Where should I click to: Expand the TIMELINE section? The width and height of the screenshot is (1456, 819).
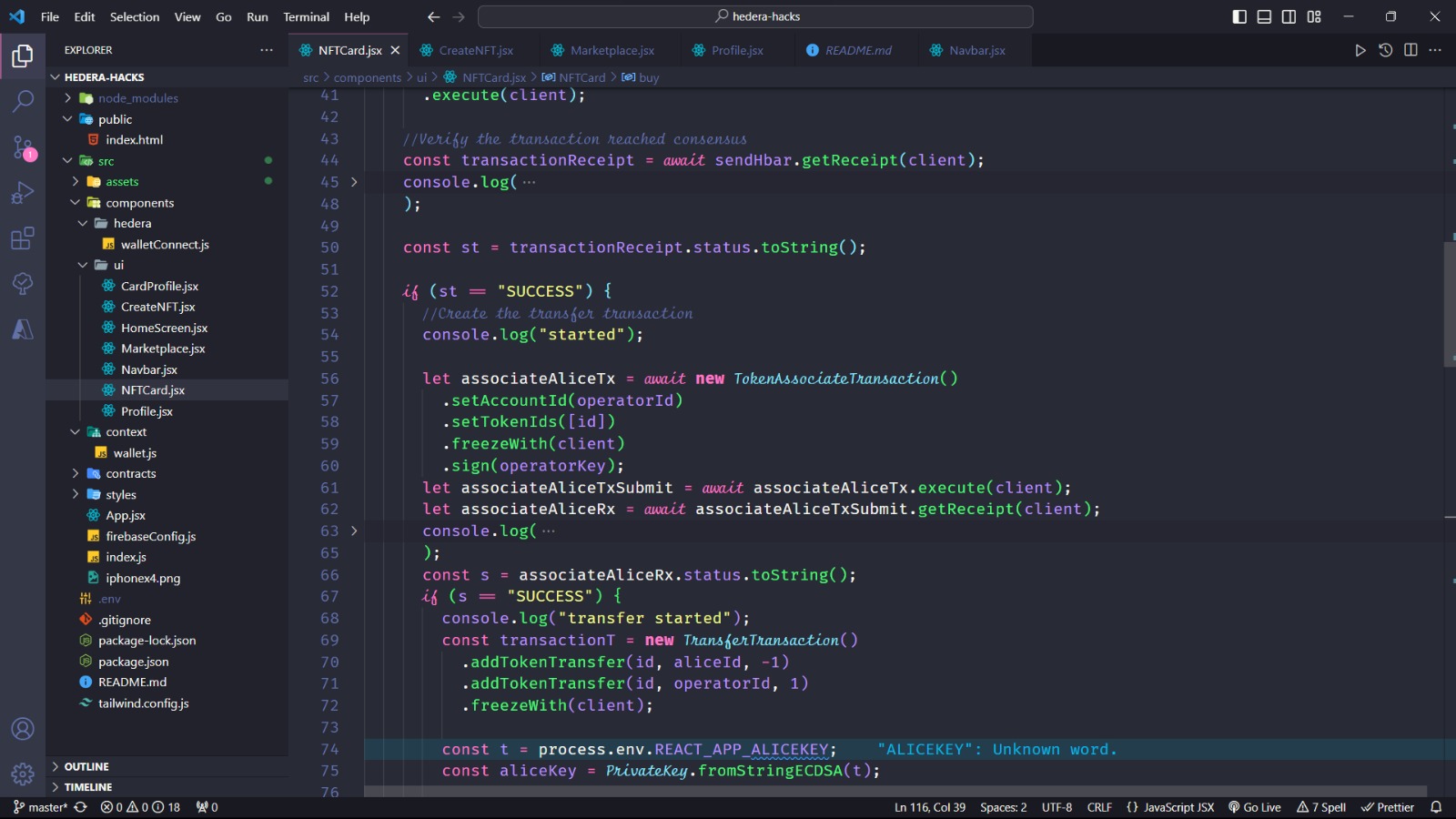[x=167, y=787]
